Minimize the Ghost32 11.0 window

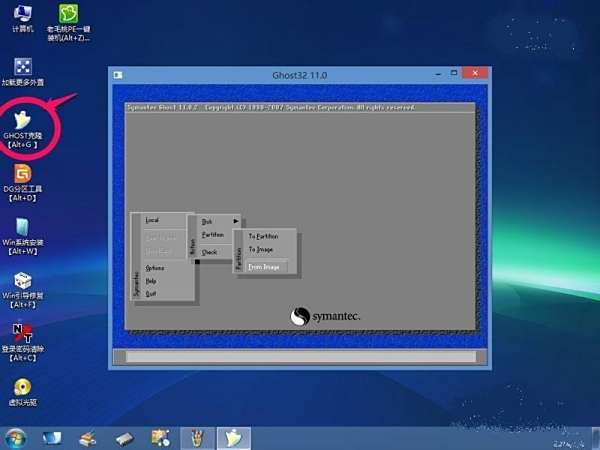[x=439, y=73]
